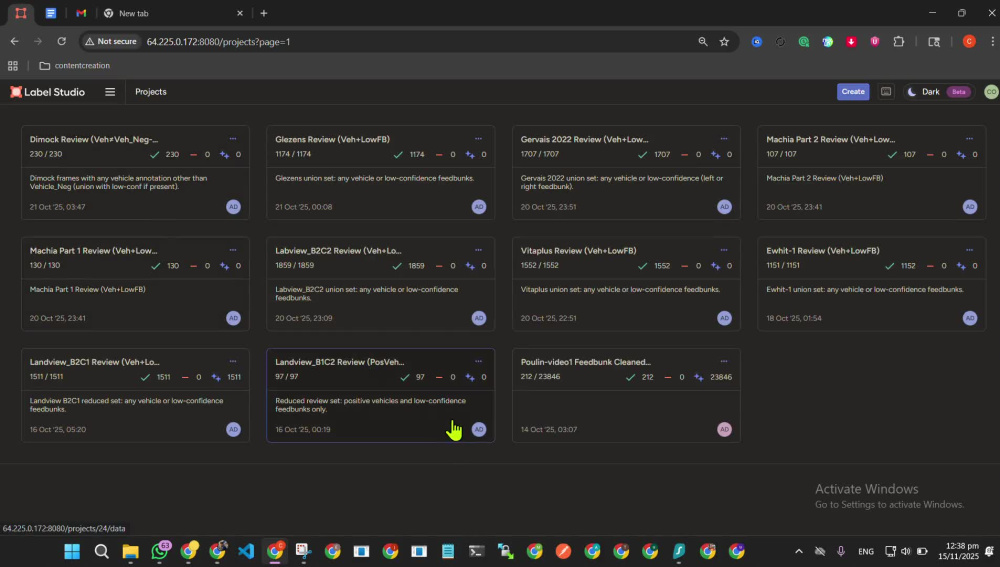Open WhatsApp from the taskbar
This screenshot has height=567, width=1000.
point(159,550)
